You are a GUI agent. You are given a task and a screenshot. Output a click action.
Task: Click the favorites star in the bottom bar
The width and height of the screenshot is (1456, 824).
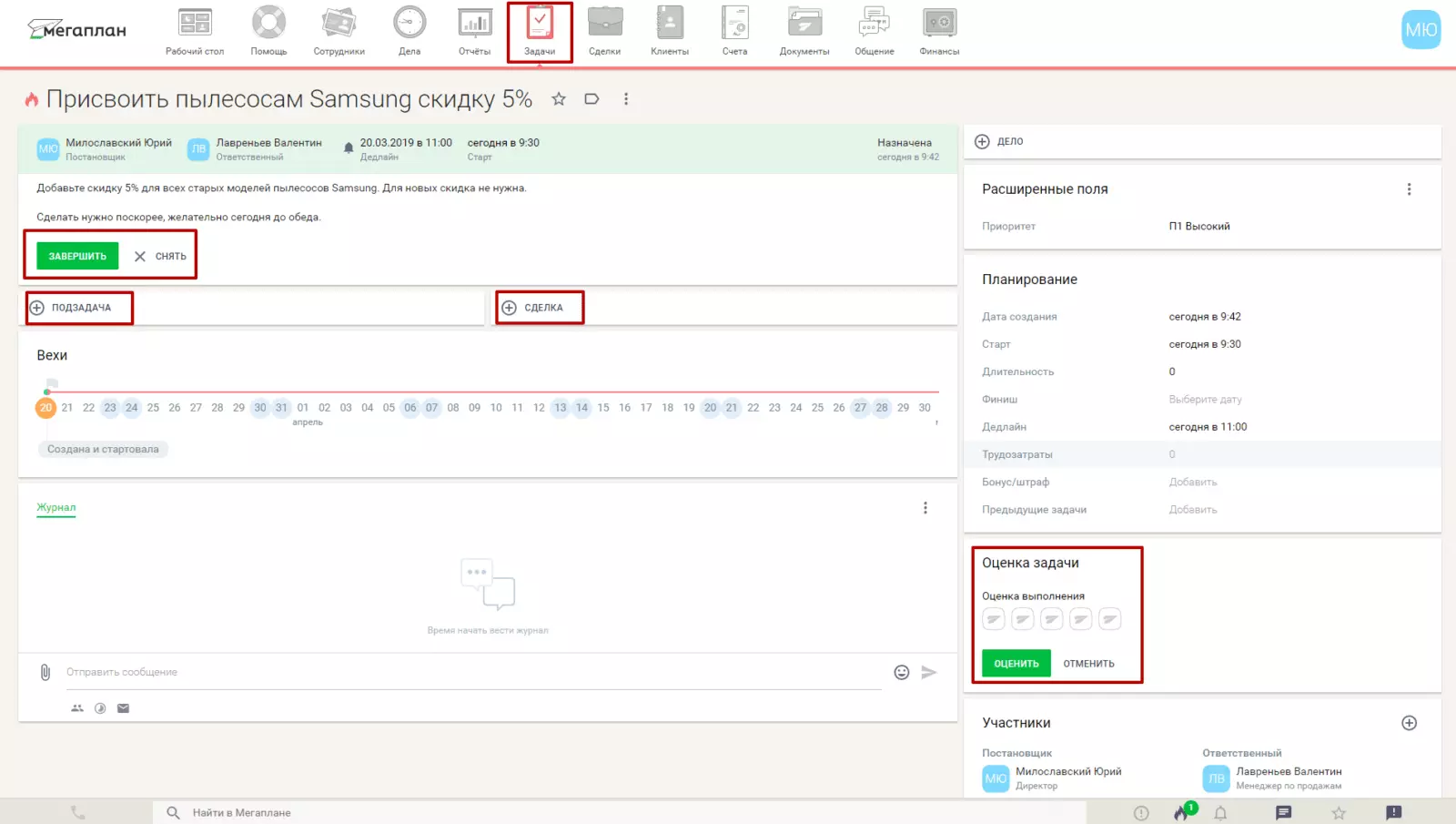[x=1339, y=813]
